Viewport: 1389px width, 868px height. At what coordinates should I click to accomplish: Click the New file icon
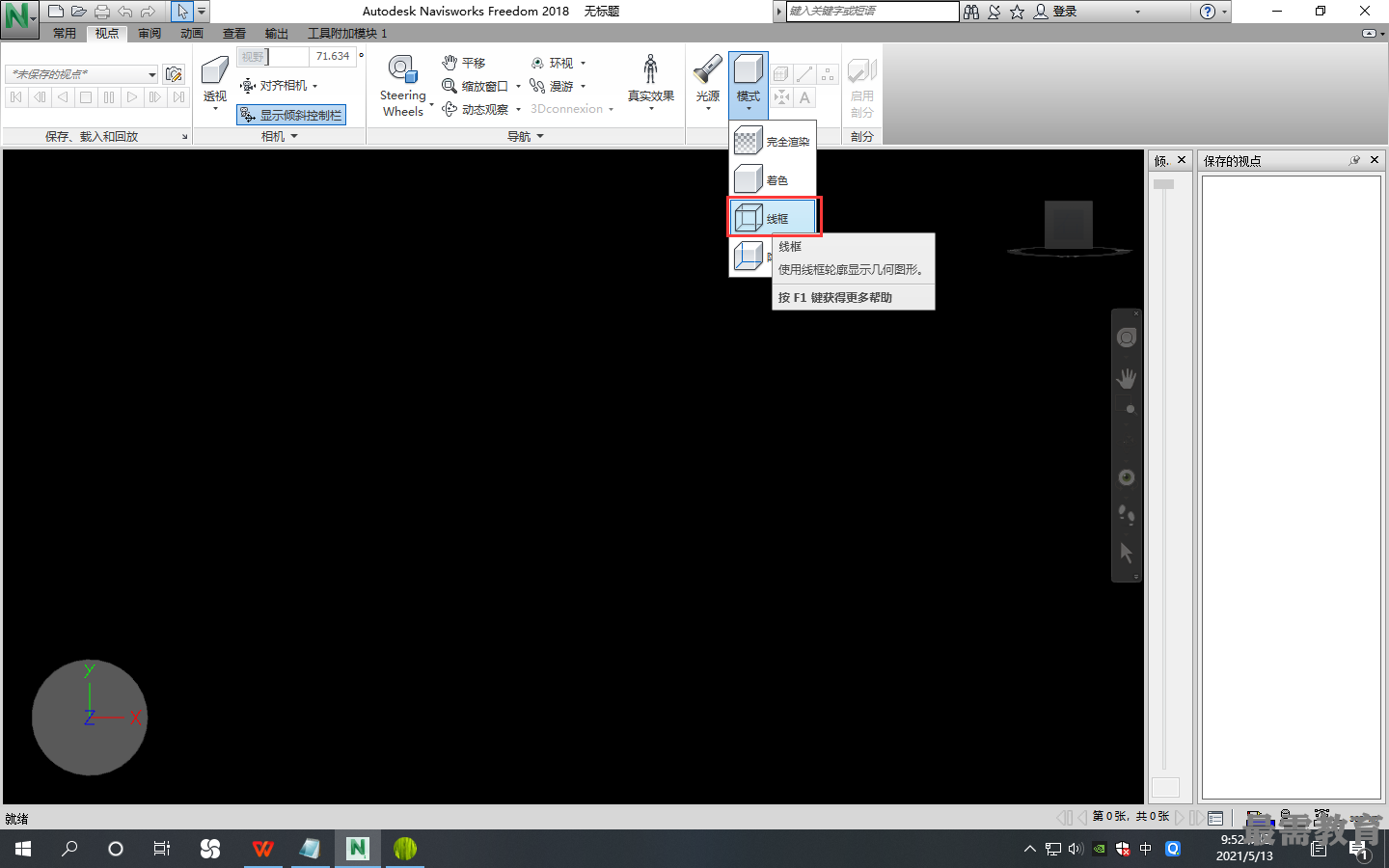tap(56, 12)
